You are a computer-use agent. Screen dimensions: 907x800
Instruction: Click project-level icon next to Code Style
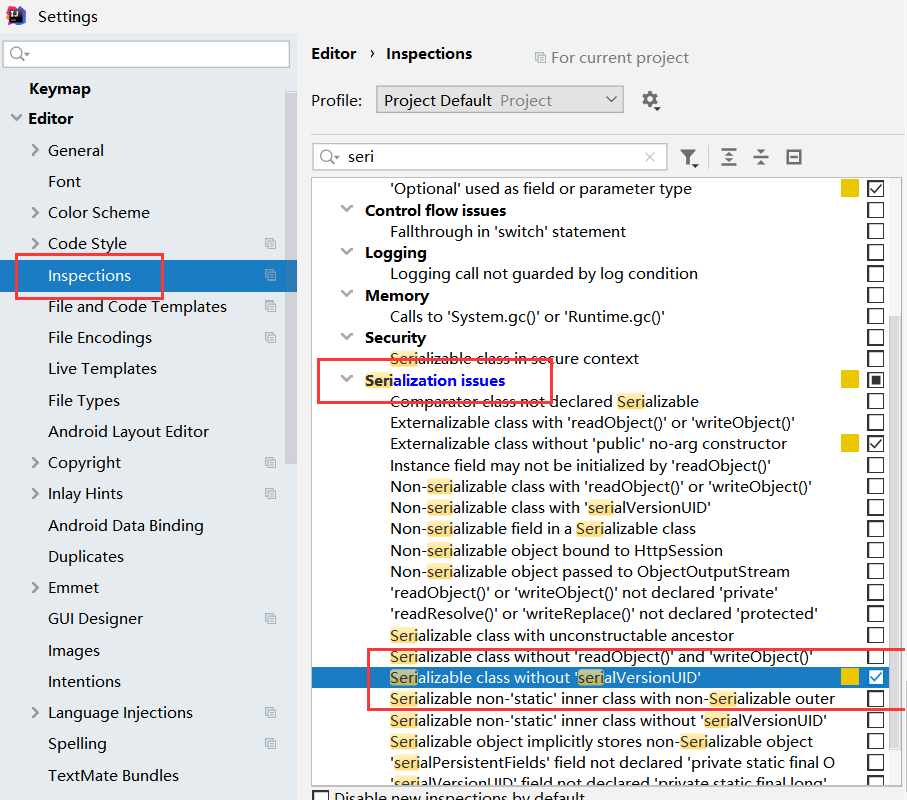click(270, 244)
